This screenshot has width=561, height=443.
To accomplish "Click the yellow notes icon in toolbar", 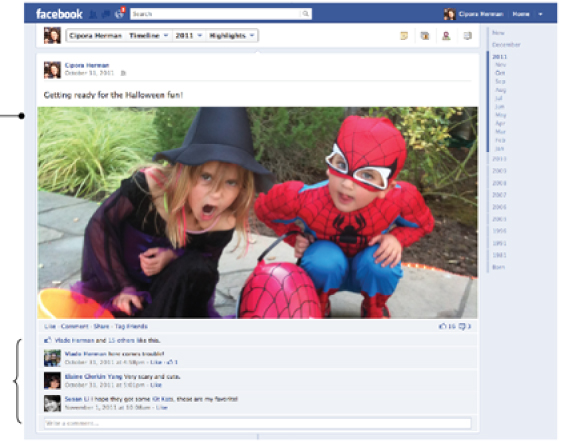I will (404, 36).
